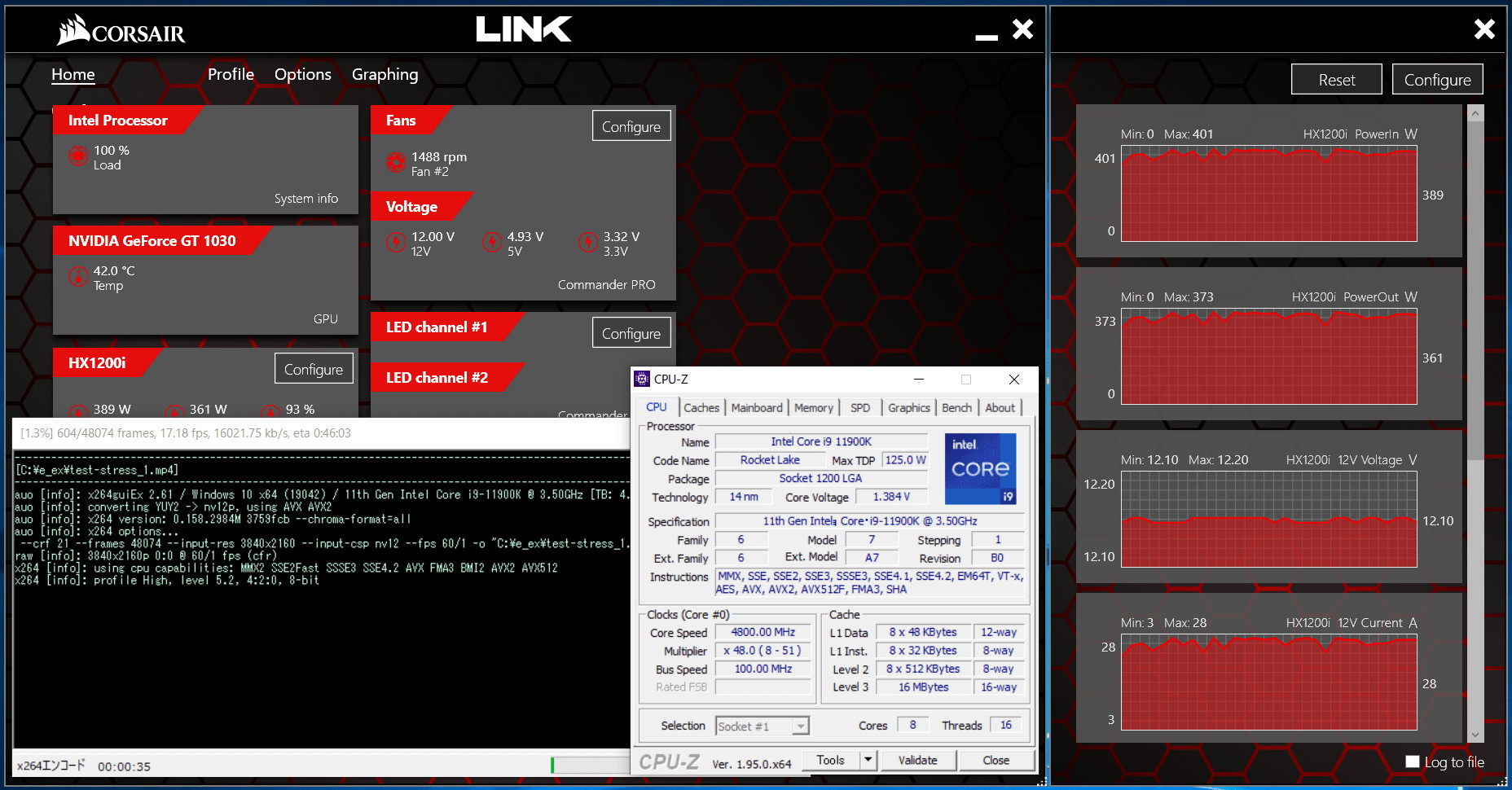Switch to the Memory tab
Viewport: 1512px width, 790px height.
tap(814, 407)
